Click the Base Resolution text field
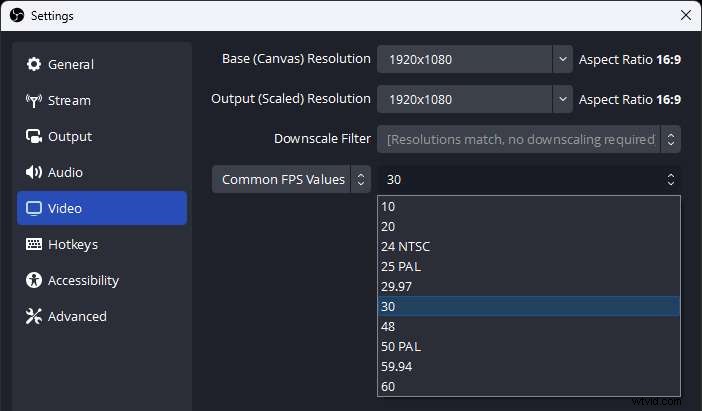This screenshot has height=411, width=702. pos(464,59)
